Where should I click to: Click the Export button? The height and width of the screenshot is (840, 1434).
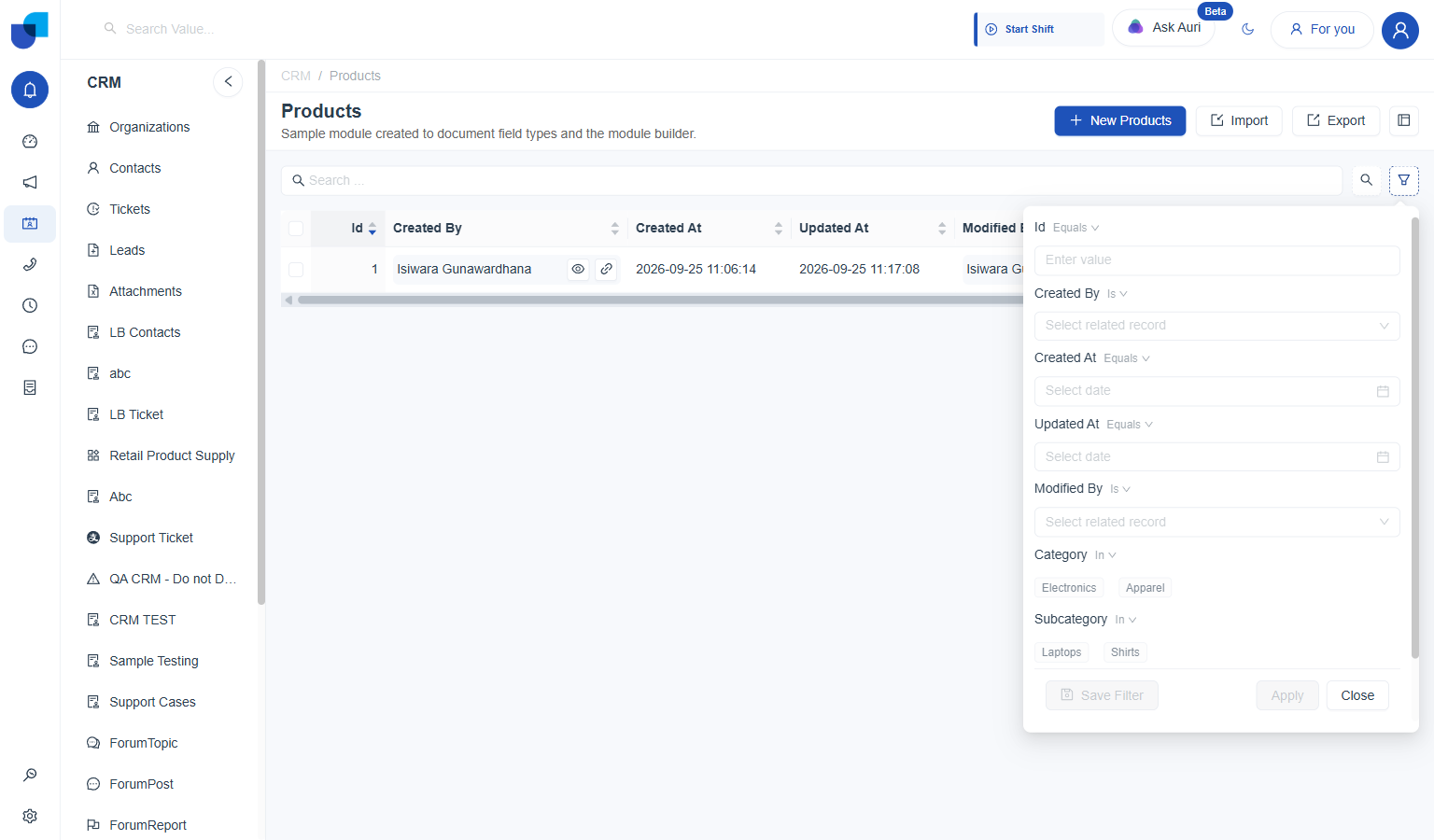point(1336,120)
